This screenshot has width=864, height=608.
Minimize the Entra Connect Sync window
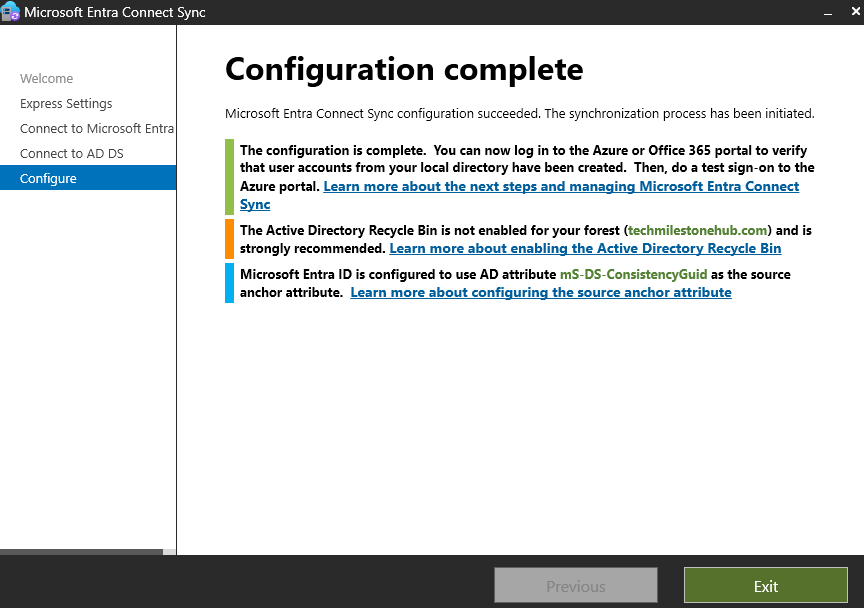point(828,12)
